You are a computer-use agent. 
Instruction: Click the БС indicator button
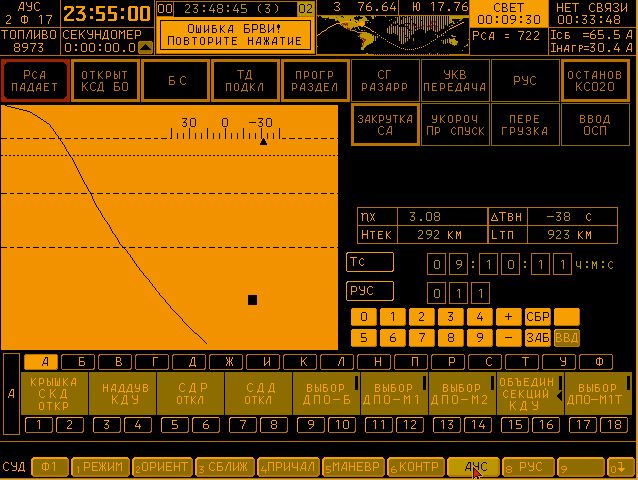click(x=175, y=81)
